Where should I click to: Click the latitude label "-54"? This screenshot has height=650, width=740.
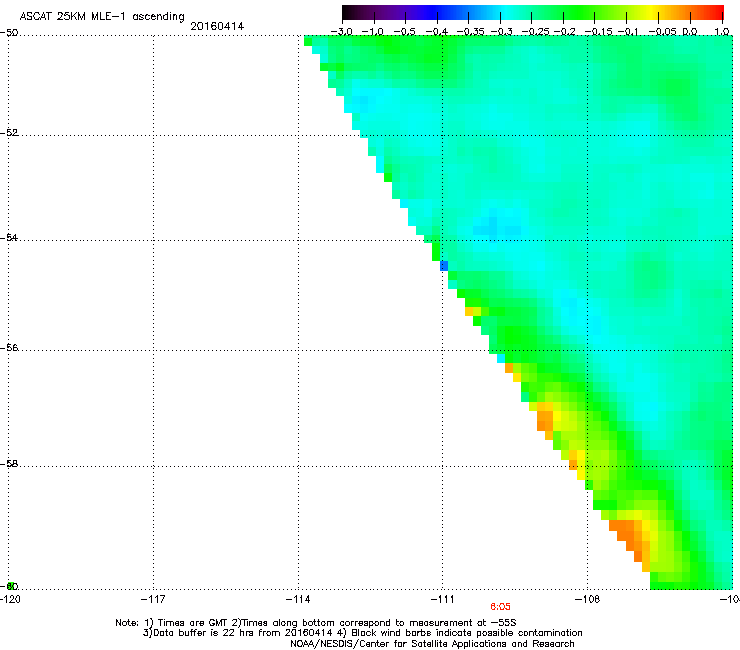pos(9,237)
